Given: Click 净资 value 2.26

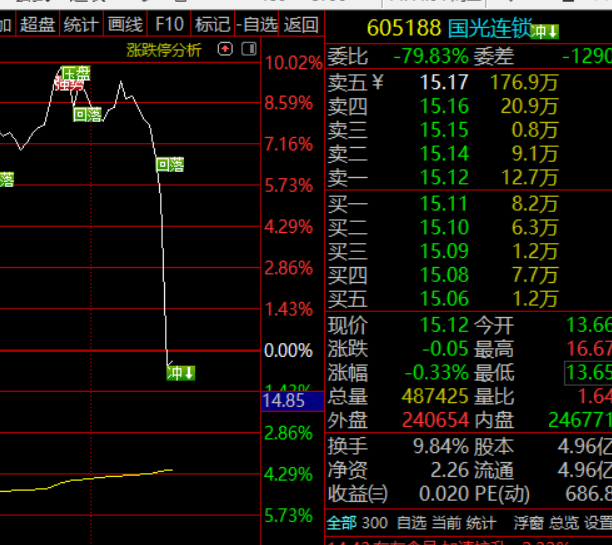Looking at the screenshot, I should pos(449,470).
